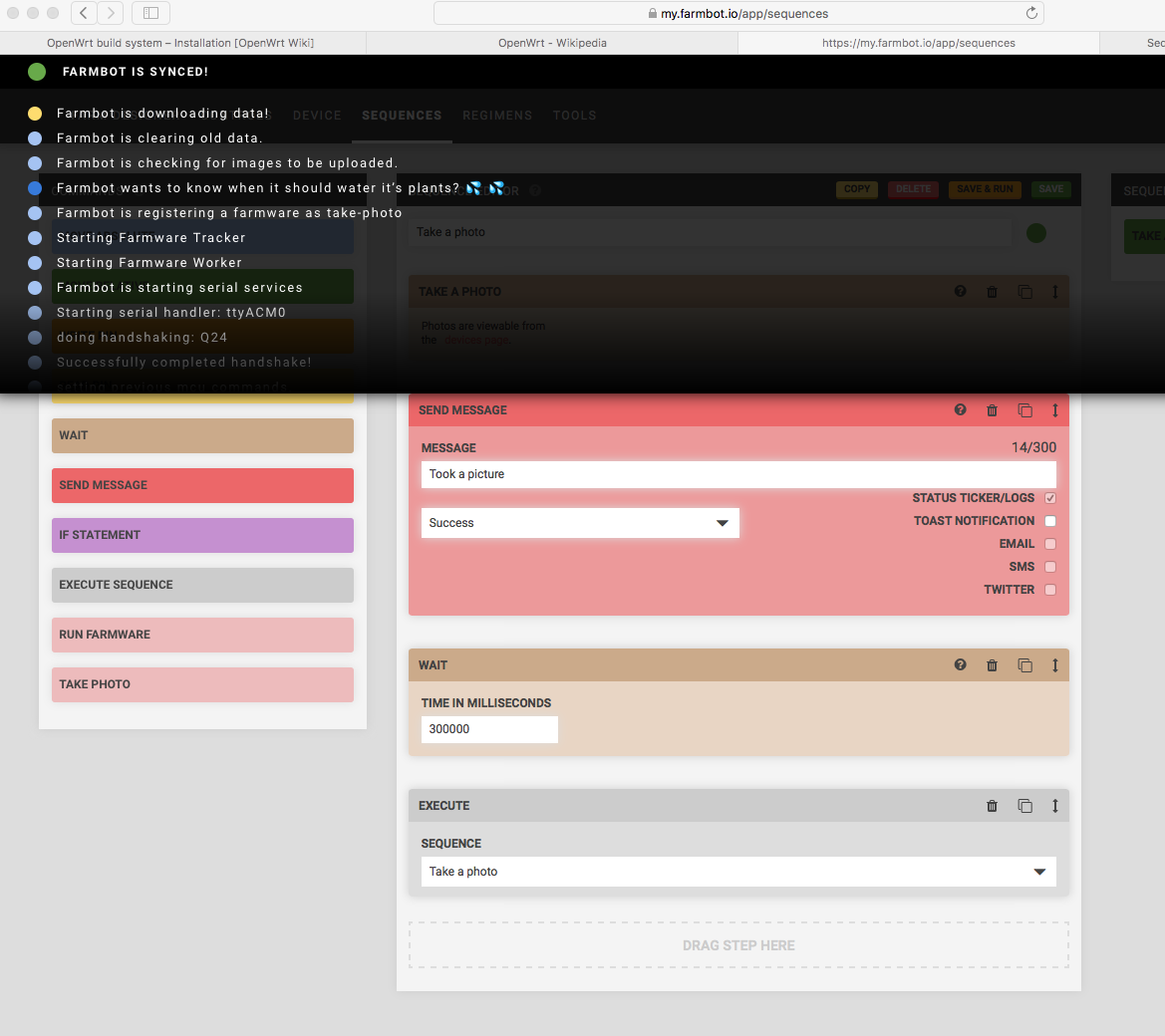Click the 'FARMBOT IS SYNCED!' status text

136,72
